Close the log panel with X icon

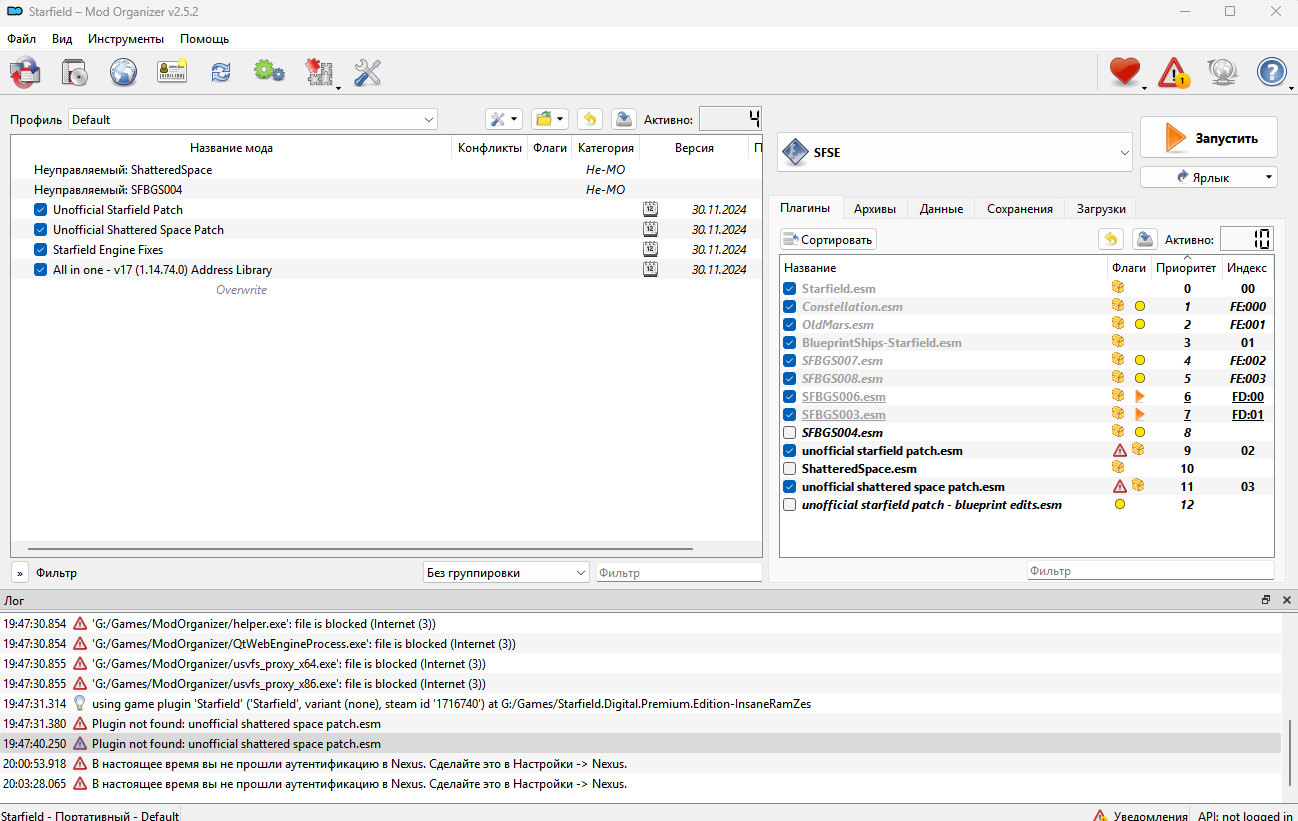[1287, 600]
